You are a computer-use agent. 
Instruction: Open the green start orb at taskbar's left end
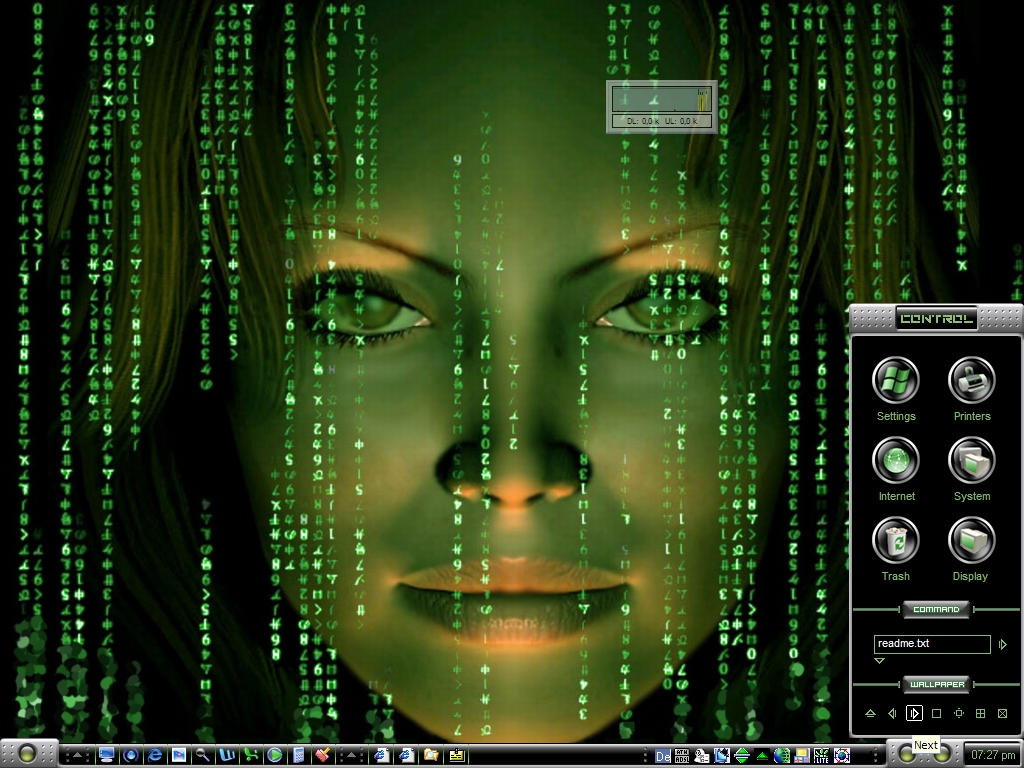tap(27, 754)
